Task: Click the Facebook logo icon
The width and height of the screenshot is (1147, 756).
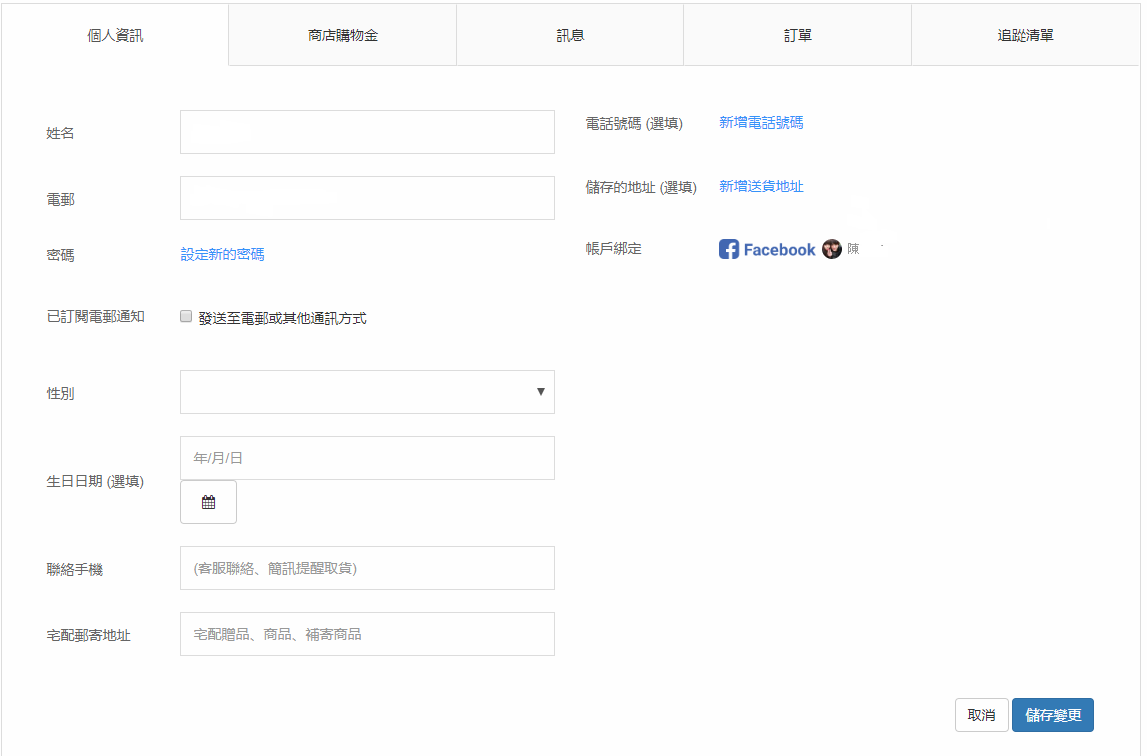Action: [x=729, y=250]
